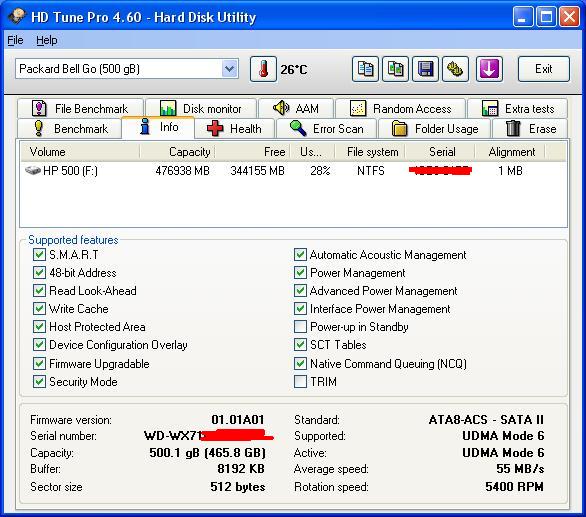Switch to the Health tab
586x517 pixels.
234,129
